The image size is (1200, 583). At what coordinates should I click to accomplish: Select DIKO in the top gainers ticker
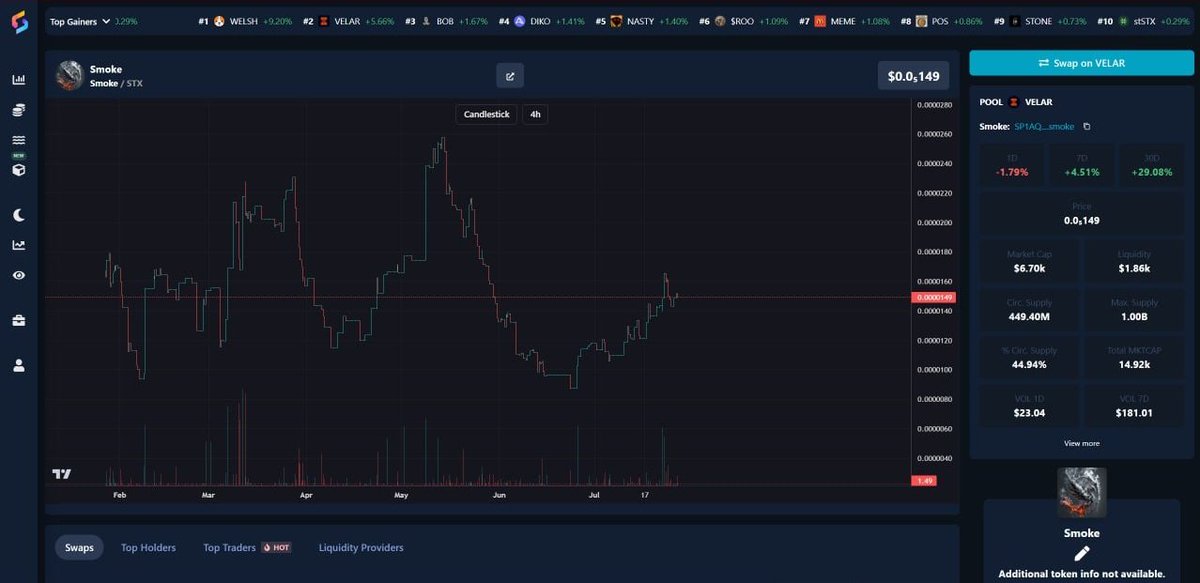541,21
